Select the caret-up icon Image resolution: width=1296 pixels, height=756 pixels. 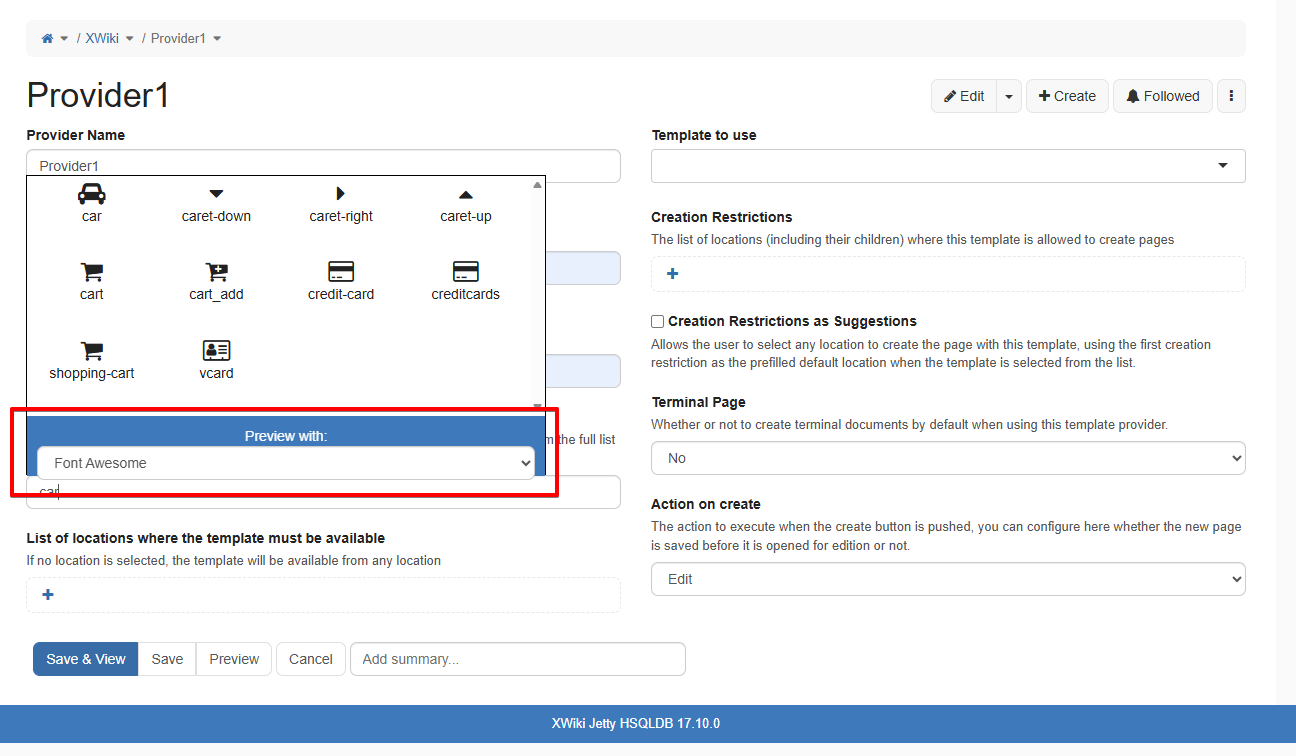click(x=465, y=195)
